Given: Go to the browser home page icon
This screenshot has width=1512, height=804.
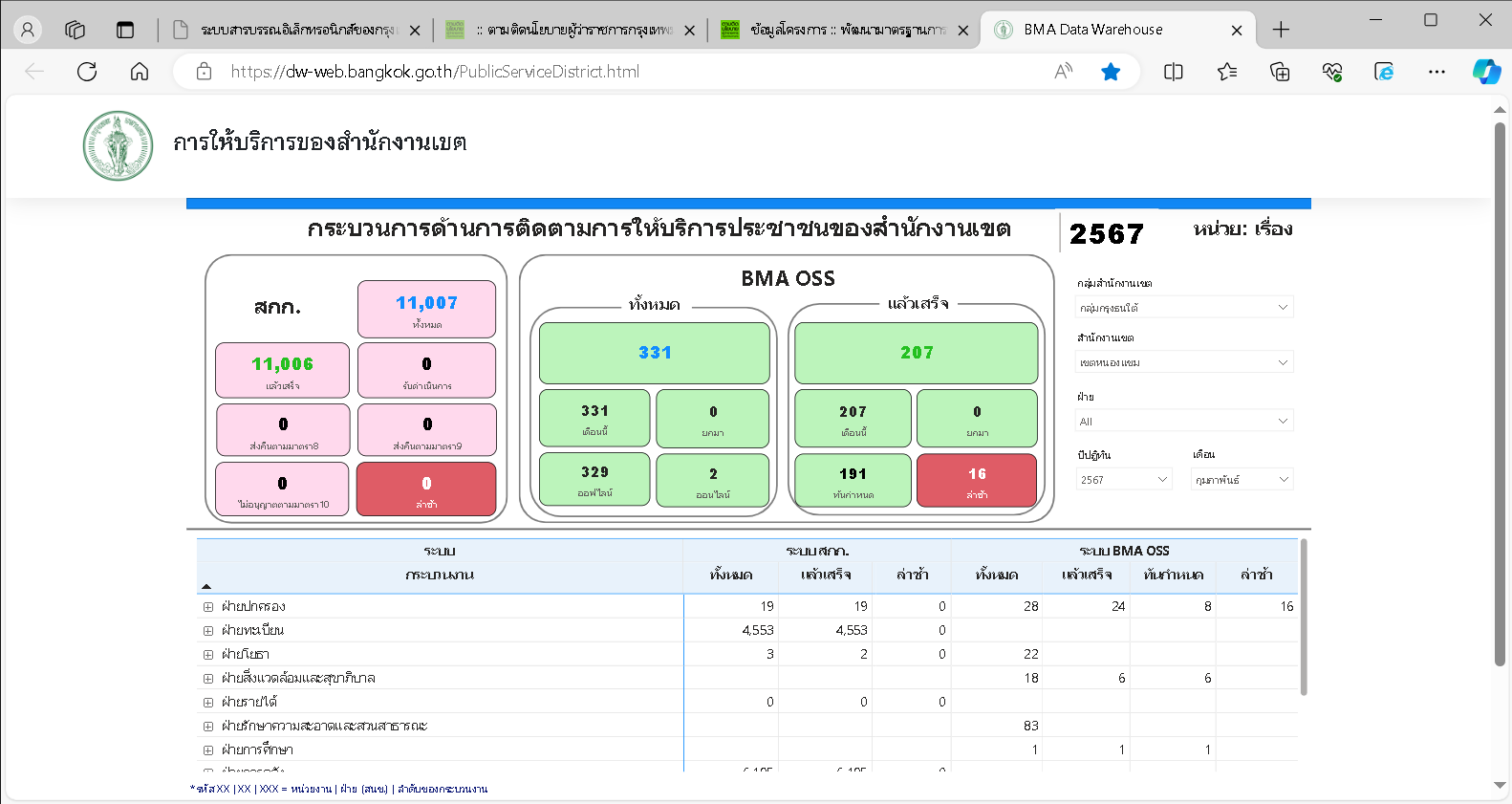Looking at the screenshot, I should pos(140,72).
